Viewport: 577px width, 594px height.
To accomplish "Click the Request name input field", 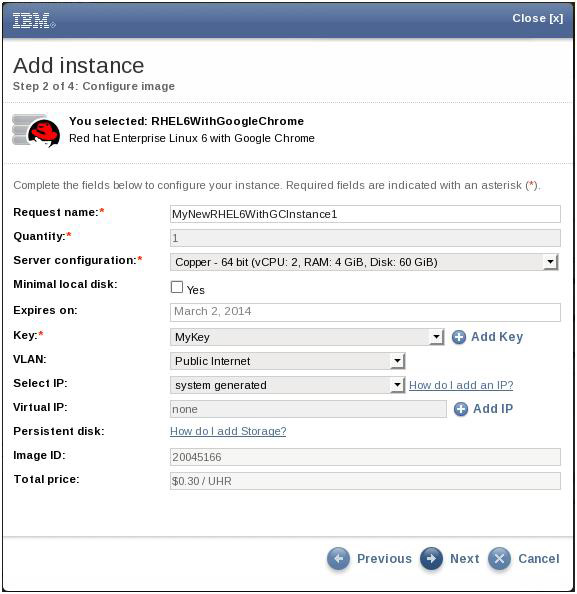I will (x=365, y=214).
